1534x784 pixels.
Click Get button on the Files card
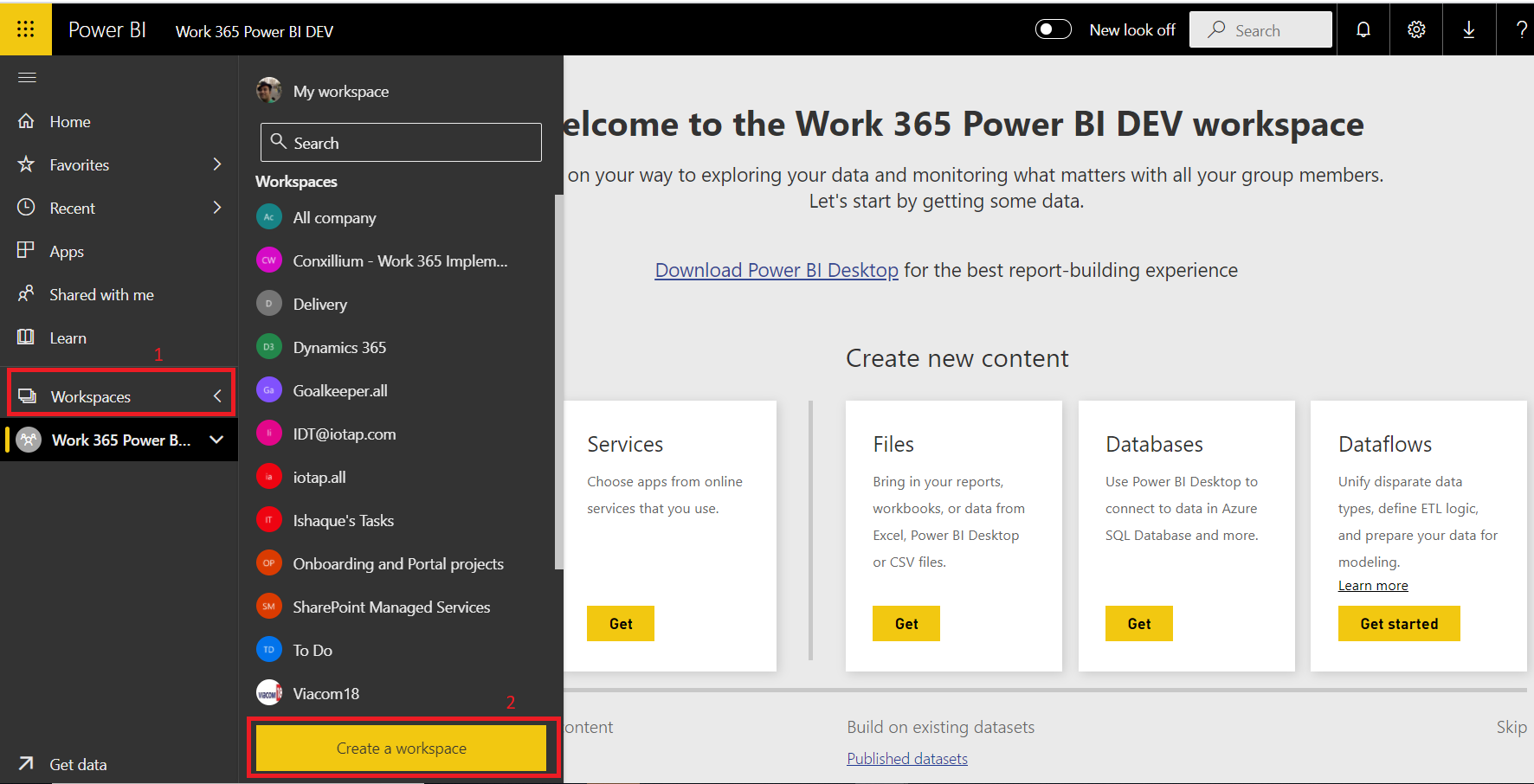click(906, 624)
